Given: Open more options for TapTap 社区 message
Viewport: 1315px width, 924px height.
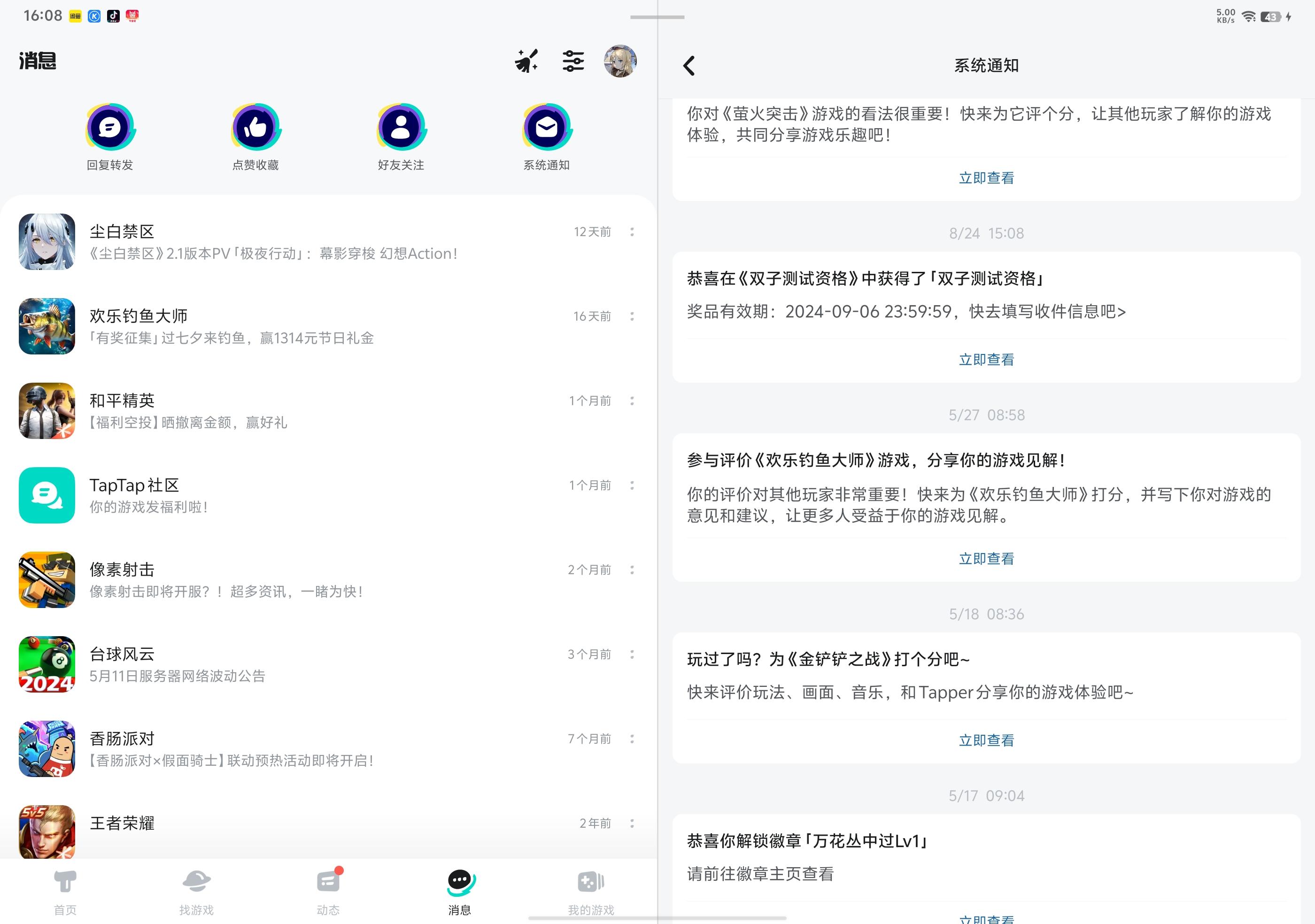Looking at the screenshot, I should click(632, 485).
